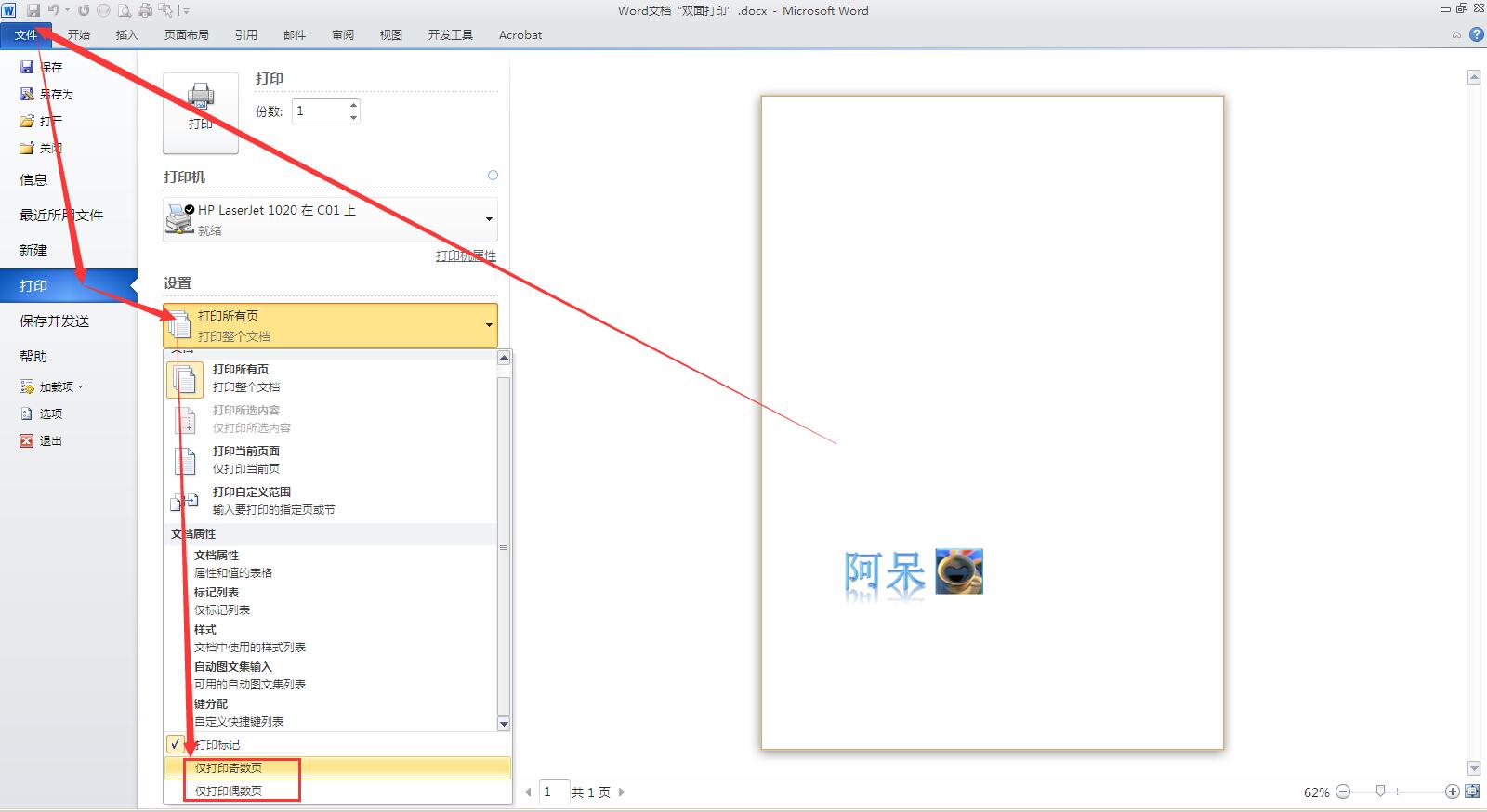Select 打印所有页 in the dropdown list
This screenshot has height=812, width=1487.
[330, 378]
